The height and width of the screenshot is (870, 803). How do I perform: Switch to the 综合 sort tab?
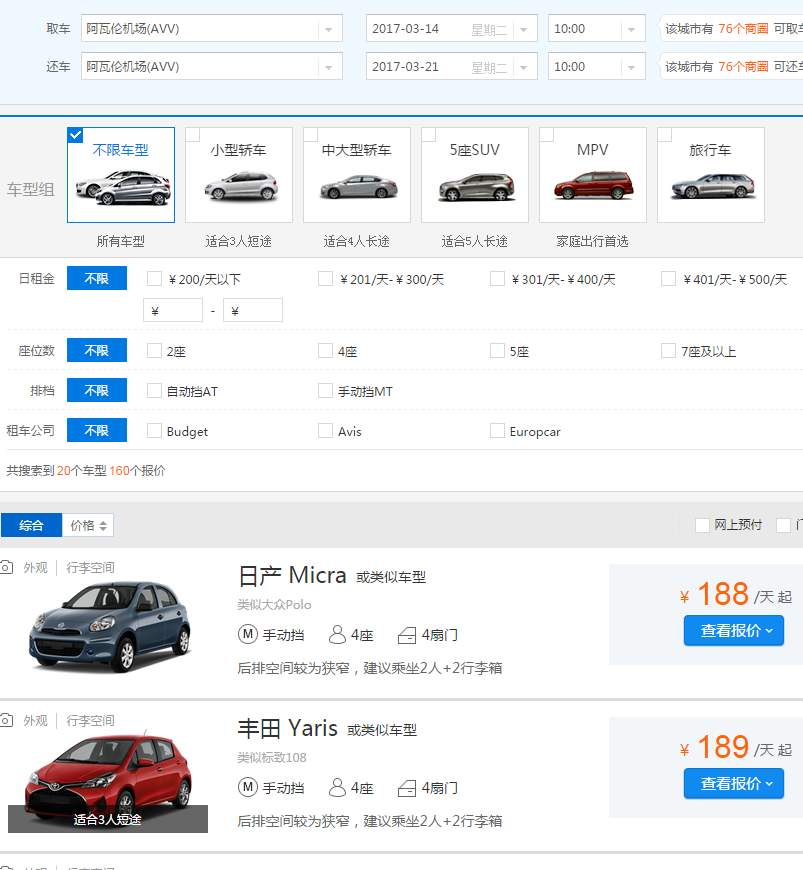click(x=31, y=525)
